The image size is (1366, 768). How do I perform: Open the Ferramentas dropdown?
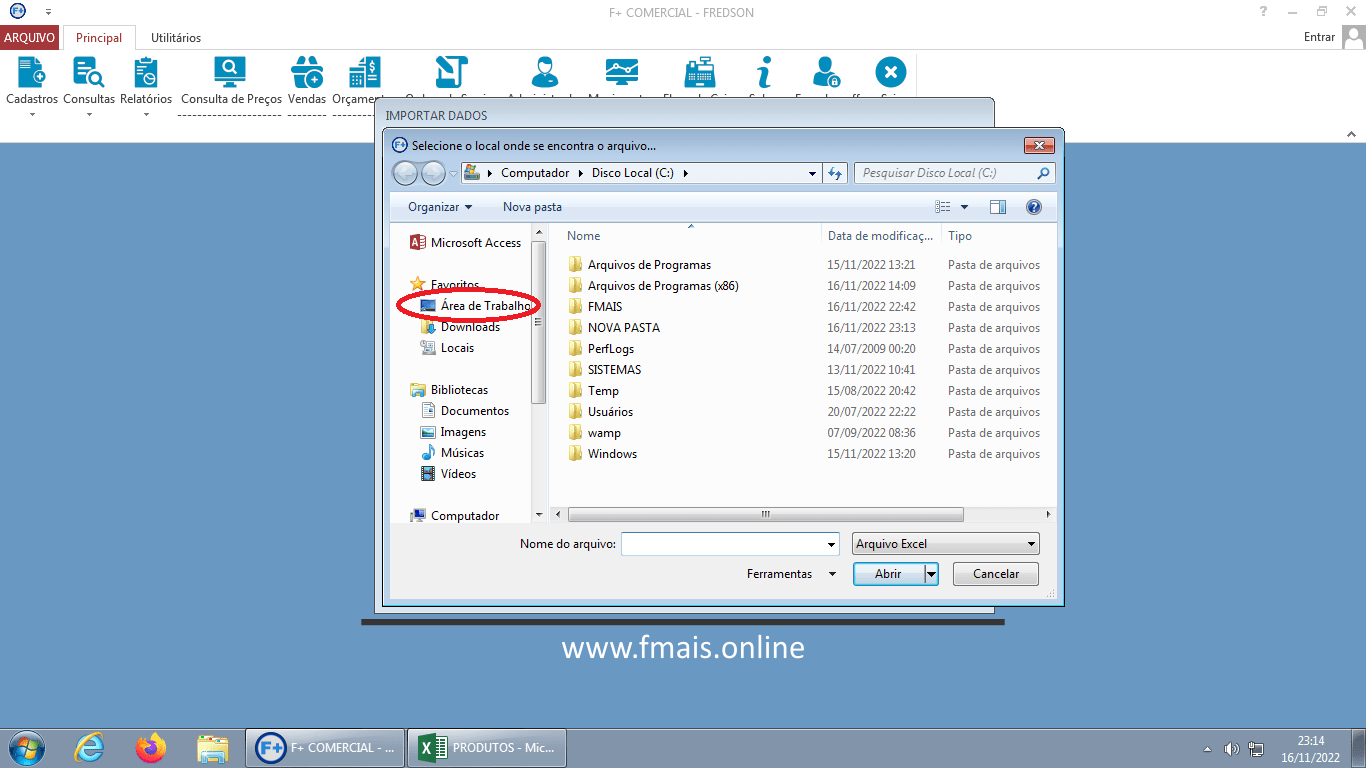click(x=791, y=574)
